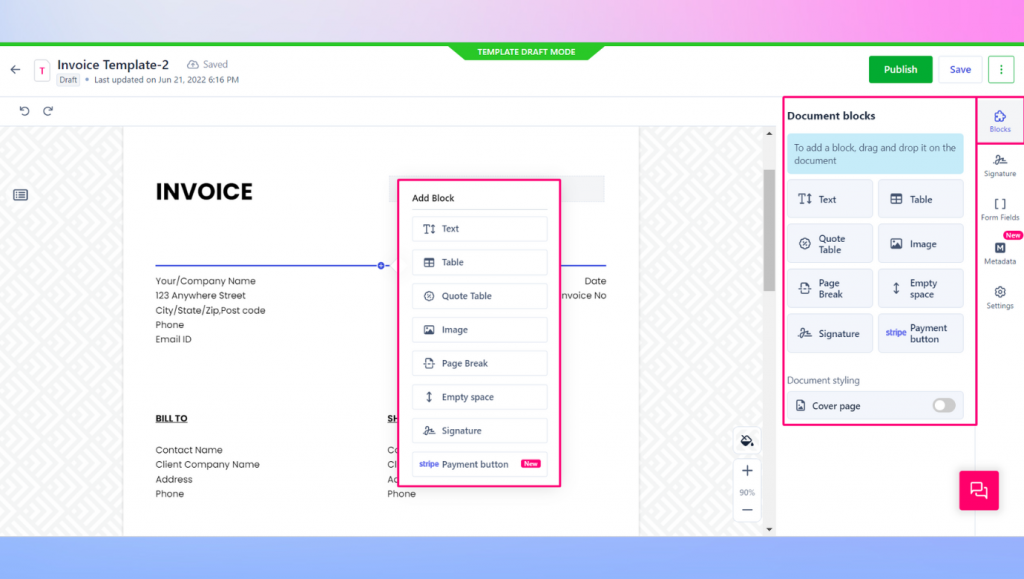Select Page Break in the Add Block popup

coord(479,362)
